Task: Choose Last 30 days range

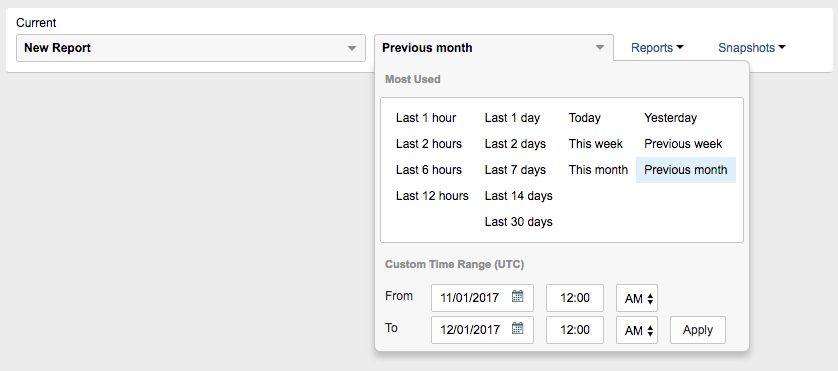Action: tap(518, 222)
